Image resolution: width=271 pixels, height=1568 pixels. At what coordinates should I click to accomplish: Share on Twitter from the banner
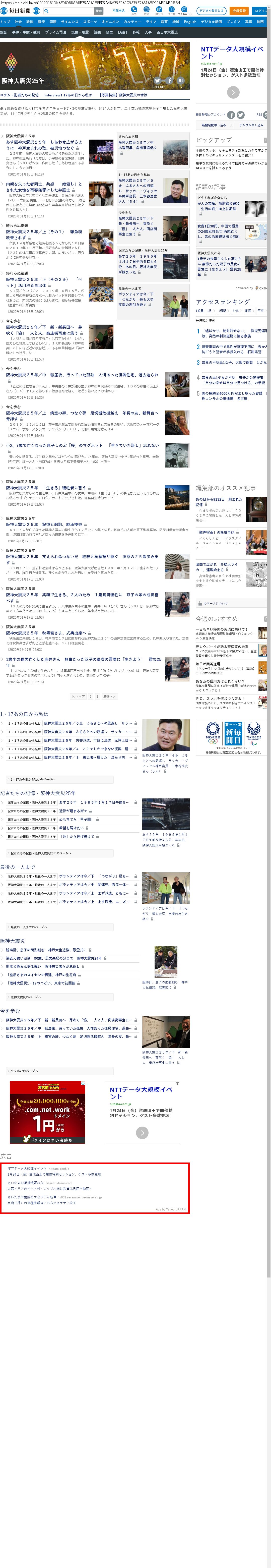pos(157,80)
